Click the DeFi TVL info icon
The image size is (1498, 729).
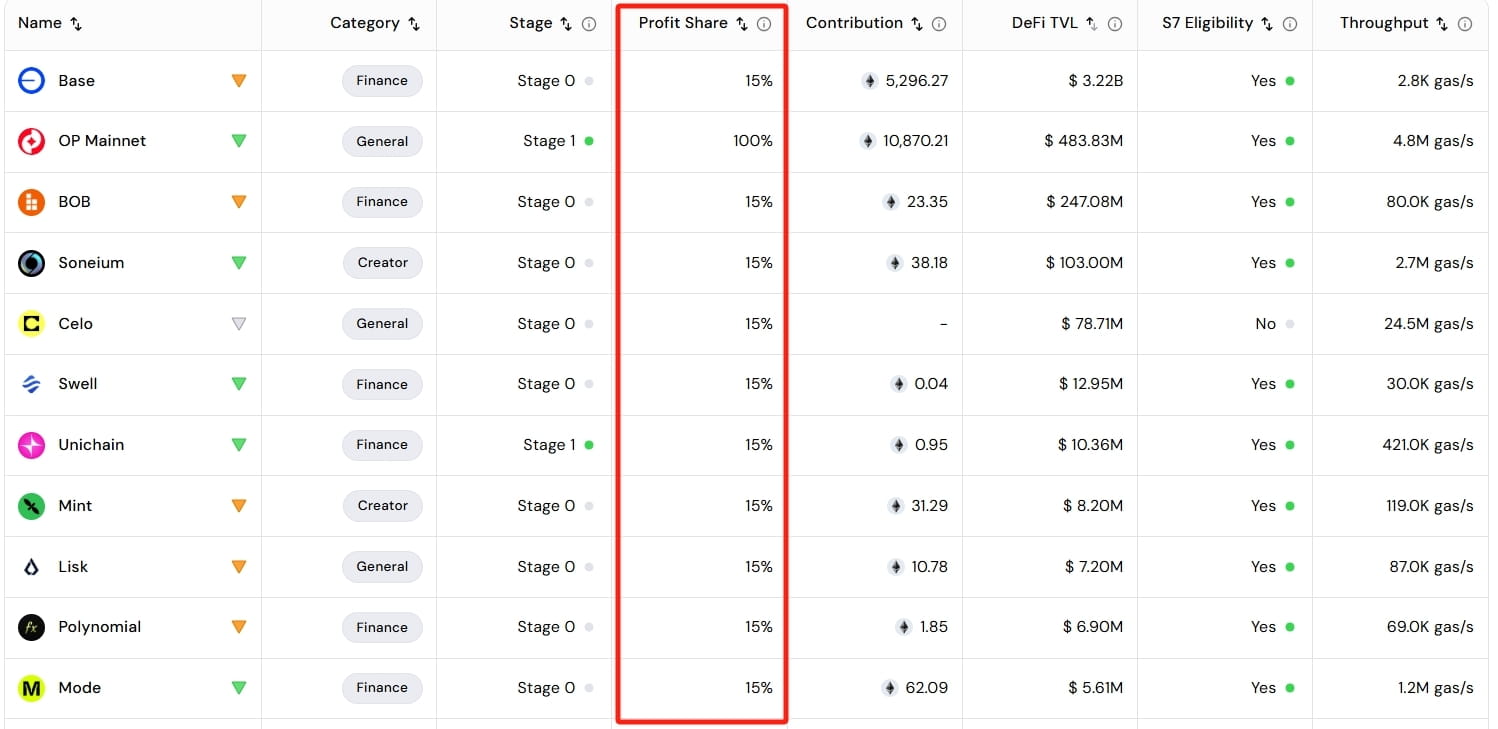1115,24
